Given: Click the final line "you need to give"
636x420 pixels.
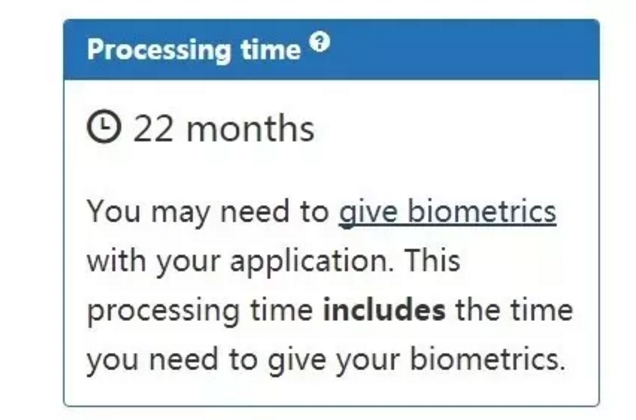Looking at the screenshot, I should pos(198,359).
